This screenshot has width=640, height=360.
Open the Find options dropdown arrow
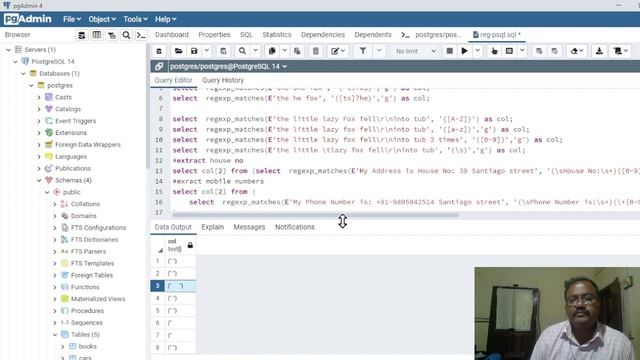point(255,51)
